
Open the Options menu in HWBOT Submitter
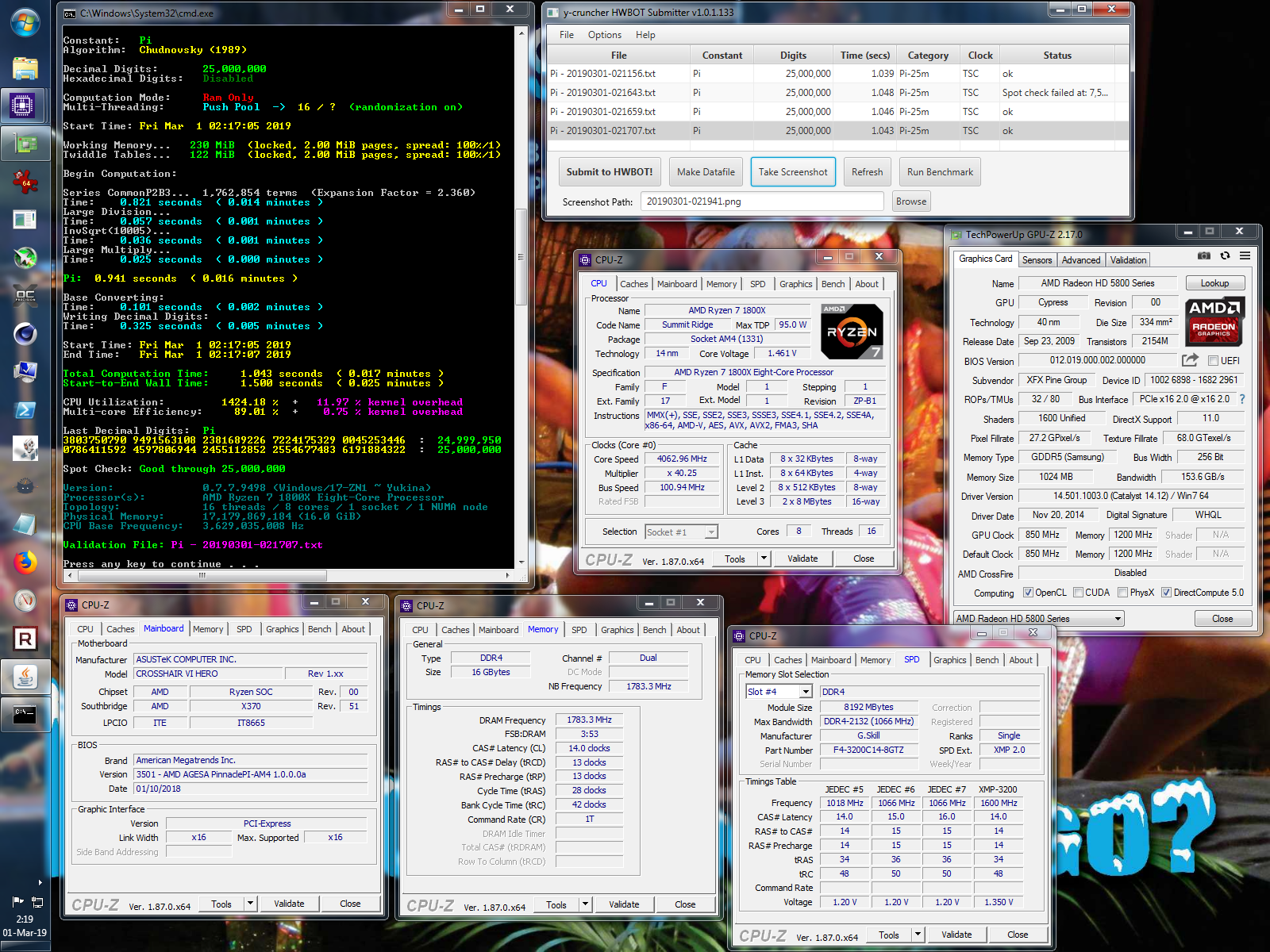coord(605,35)
